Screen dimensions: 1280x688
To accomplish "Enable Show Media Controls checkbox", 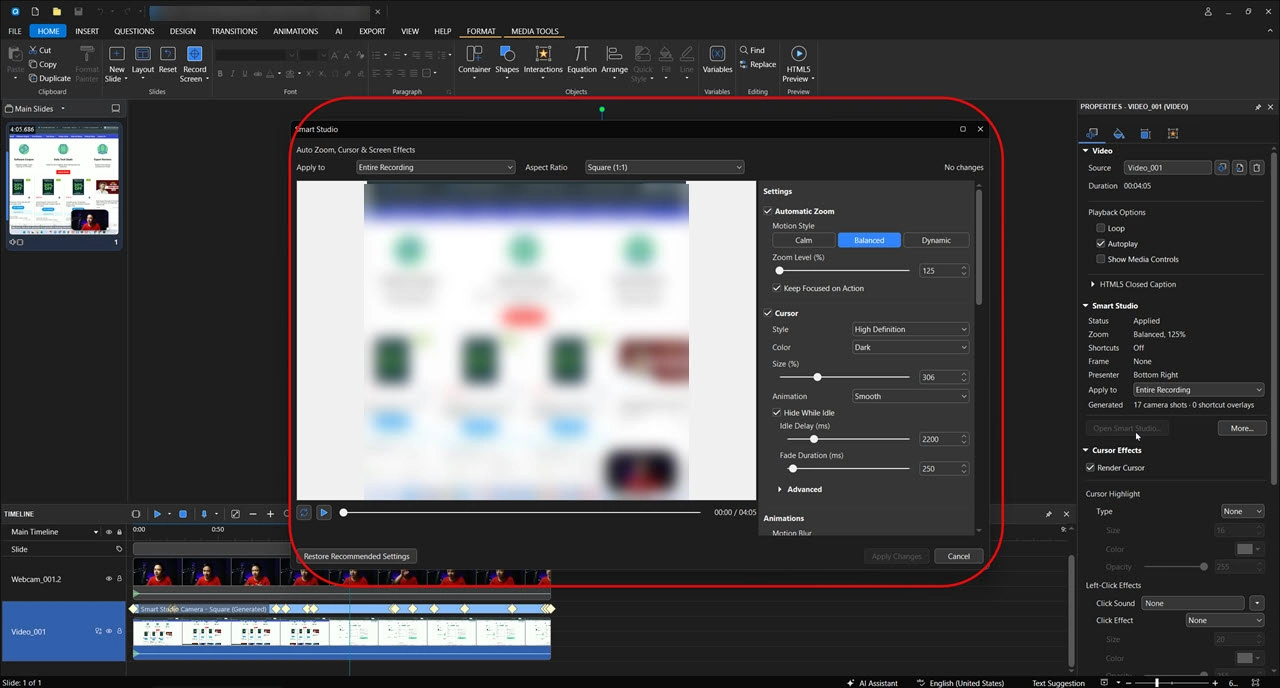I will tap(1101, 259).
